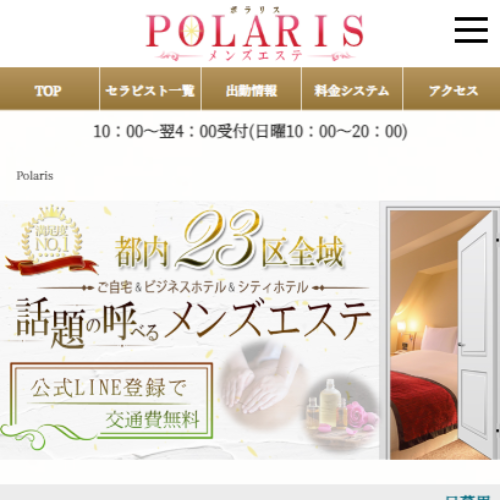This screenshot has width=500, height=500.
Task: Open the セラピスト一覧 tab
Action: pos(150,89)
